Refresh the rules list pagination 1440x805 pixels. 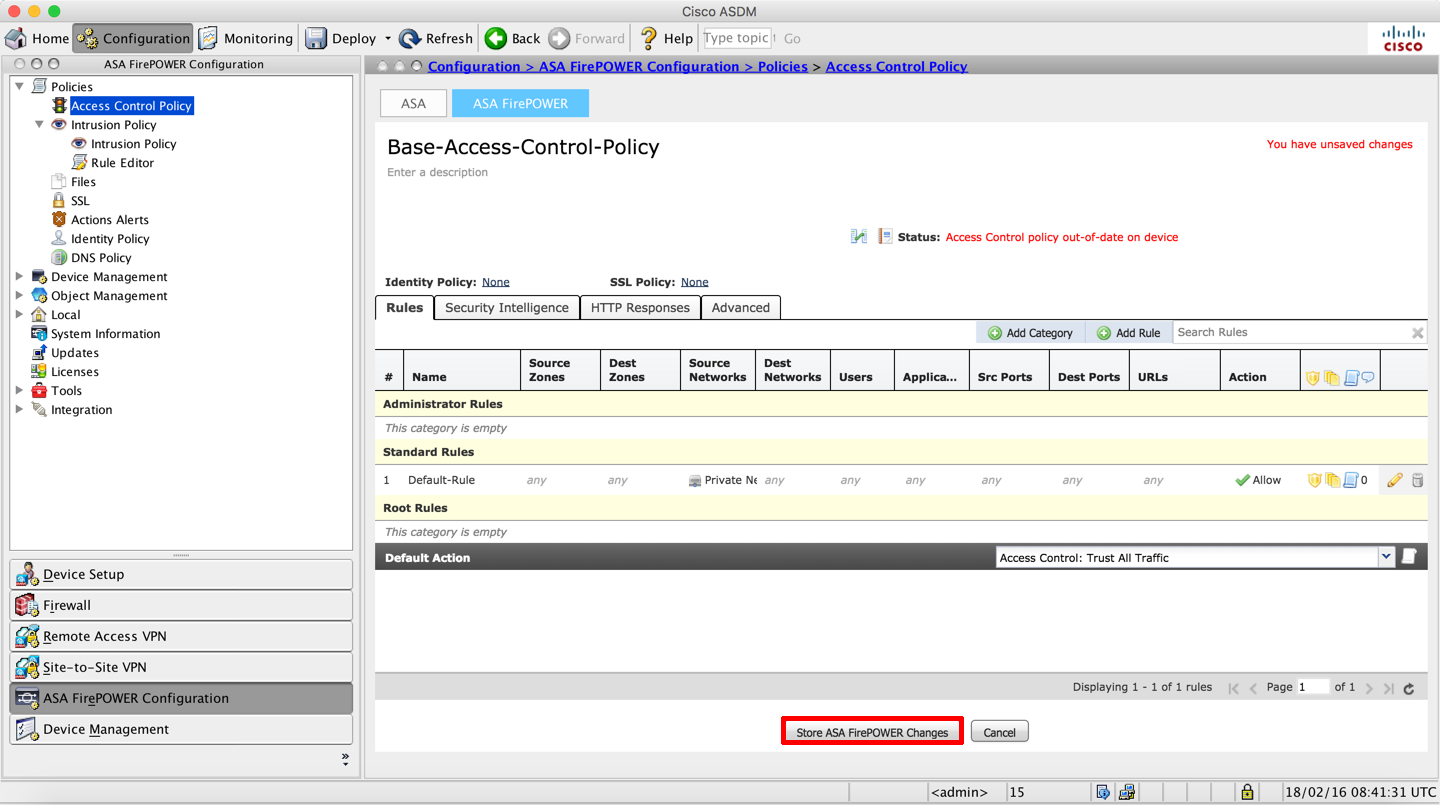pos(1409,688)
